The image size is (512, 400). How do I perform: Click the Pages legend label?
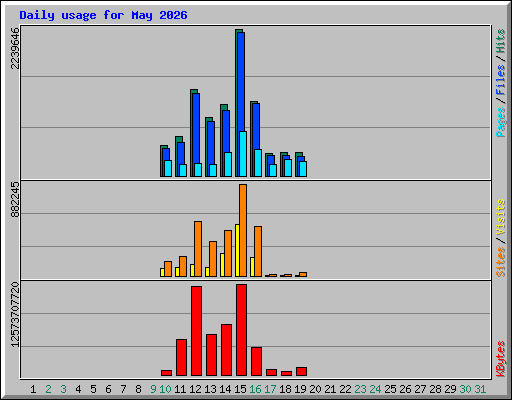[500, 122]
